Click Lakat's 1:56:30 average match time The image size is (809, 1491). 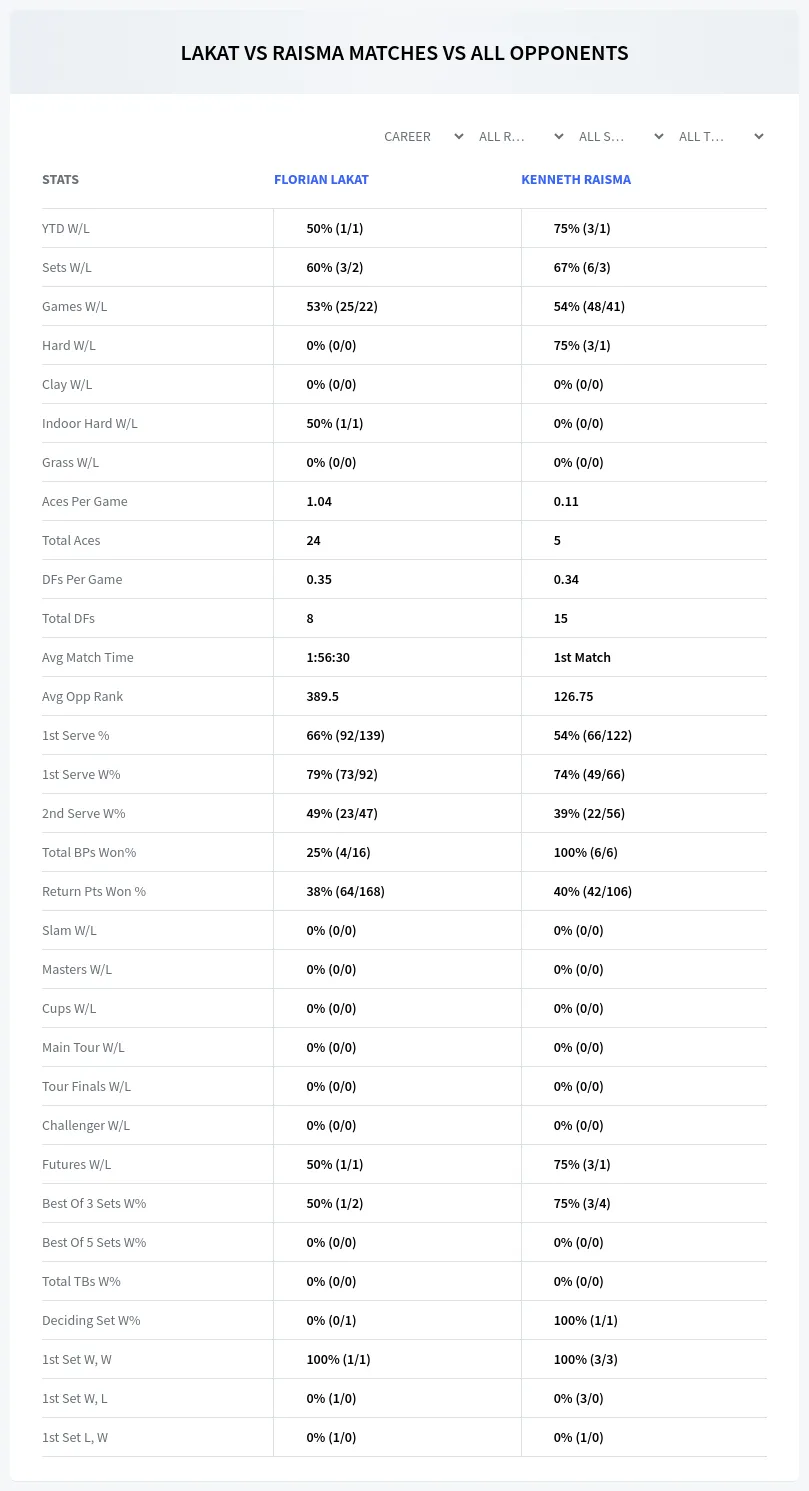(x=328, y=657)
